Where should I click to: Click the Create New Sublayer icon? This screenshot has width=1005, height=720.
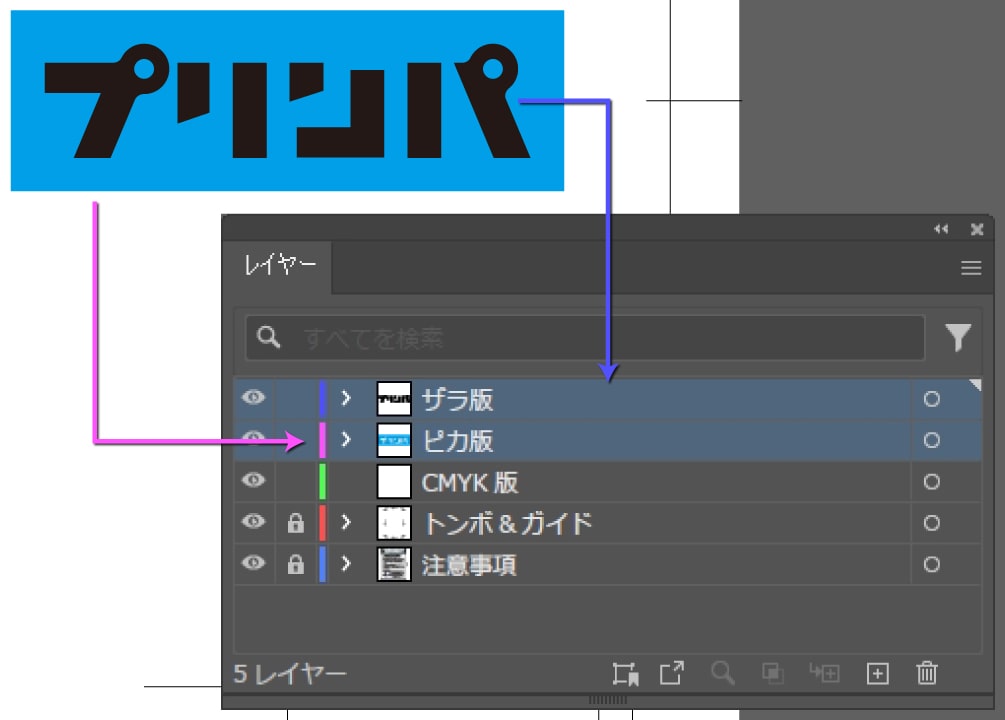pyautogui.click(x=825, y=674)
